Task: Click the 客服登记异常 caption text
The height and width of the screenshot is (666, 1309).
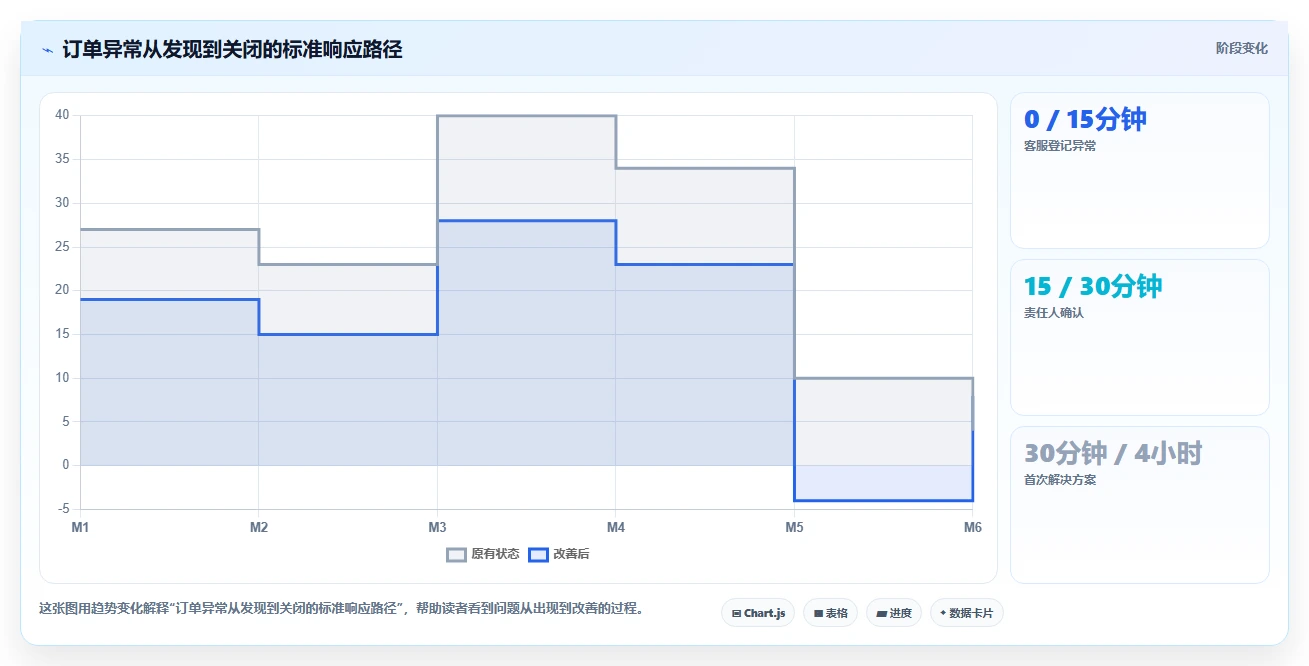Action: (1060, 146)
